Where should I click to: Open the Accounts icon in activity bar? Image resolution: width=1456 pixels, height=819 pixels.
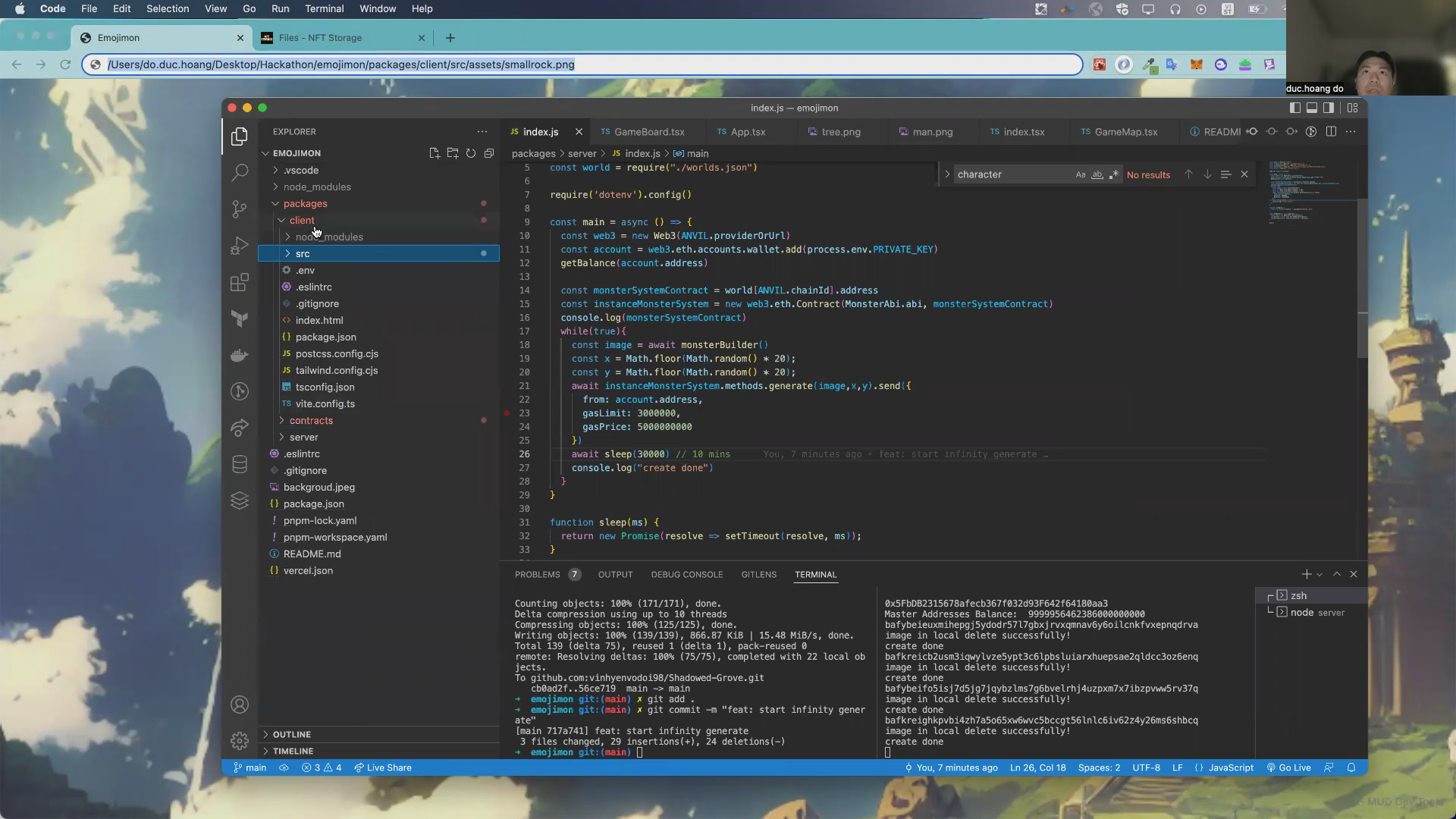click(x=240, y=704)
